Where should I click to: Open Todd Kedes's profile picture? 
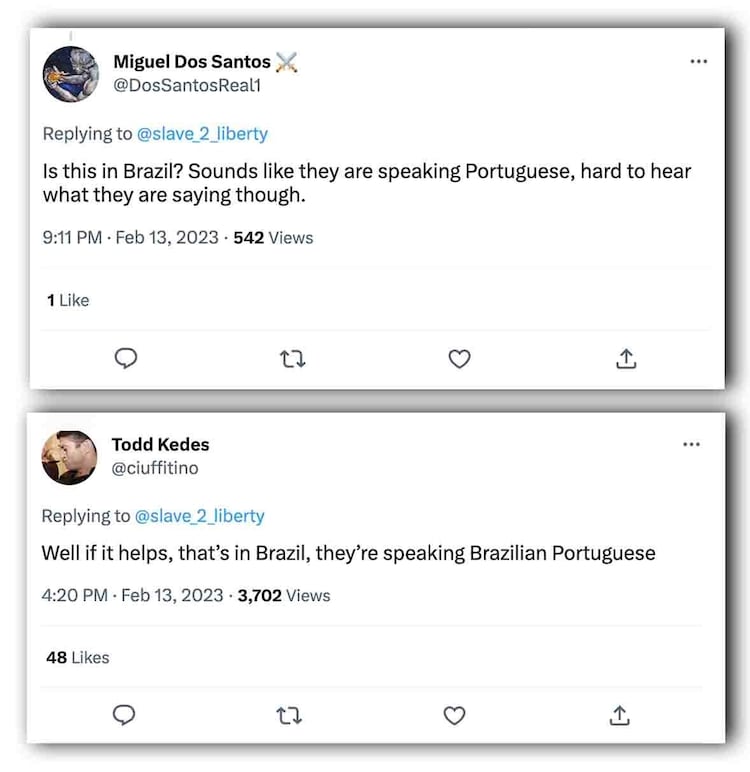tap(69, 457)
